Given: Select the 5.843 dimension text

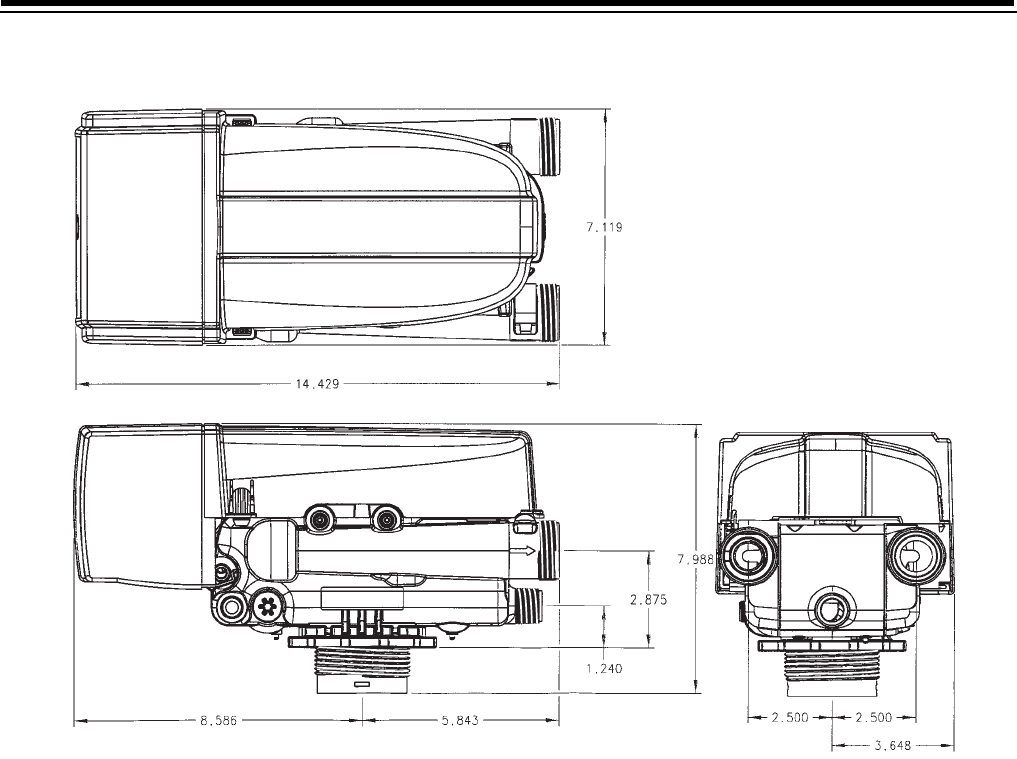Looking at the screenshot, I should [460, 720].
